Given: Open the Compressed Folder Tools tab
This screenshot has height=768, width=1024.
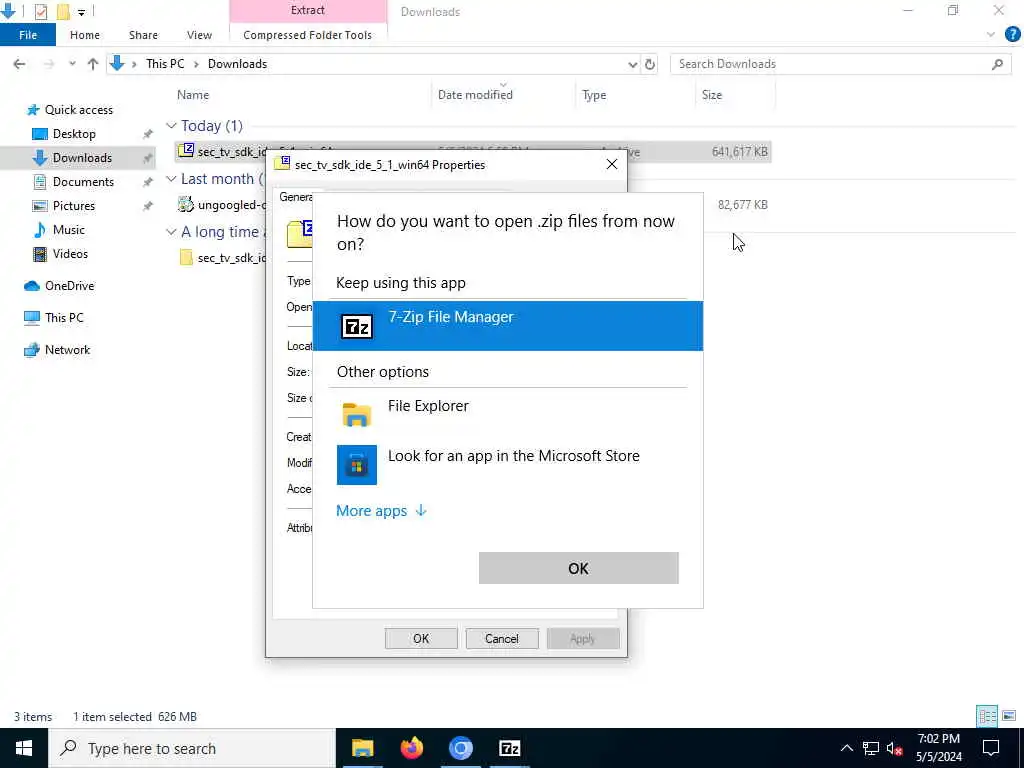Looking at the screenshot, I should pos(308,35).
